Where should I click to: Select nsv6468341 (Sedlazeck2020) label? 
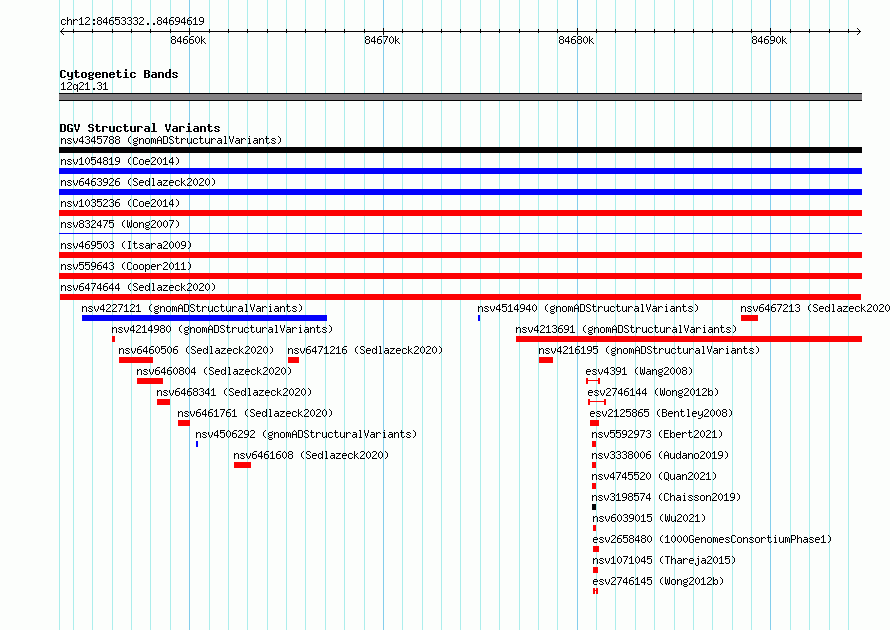pos(234,392)
